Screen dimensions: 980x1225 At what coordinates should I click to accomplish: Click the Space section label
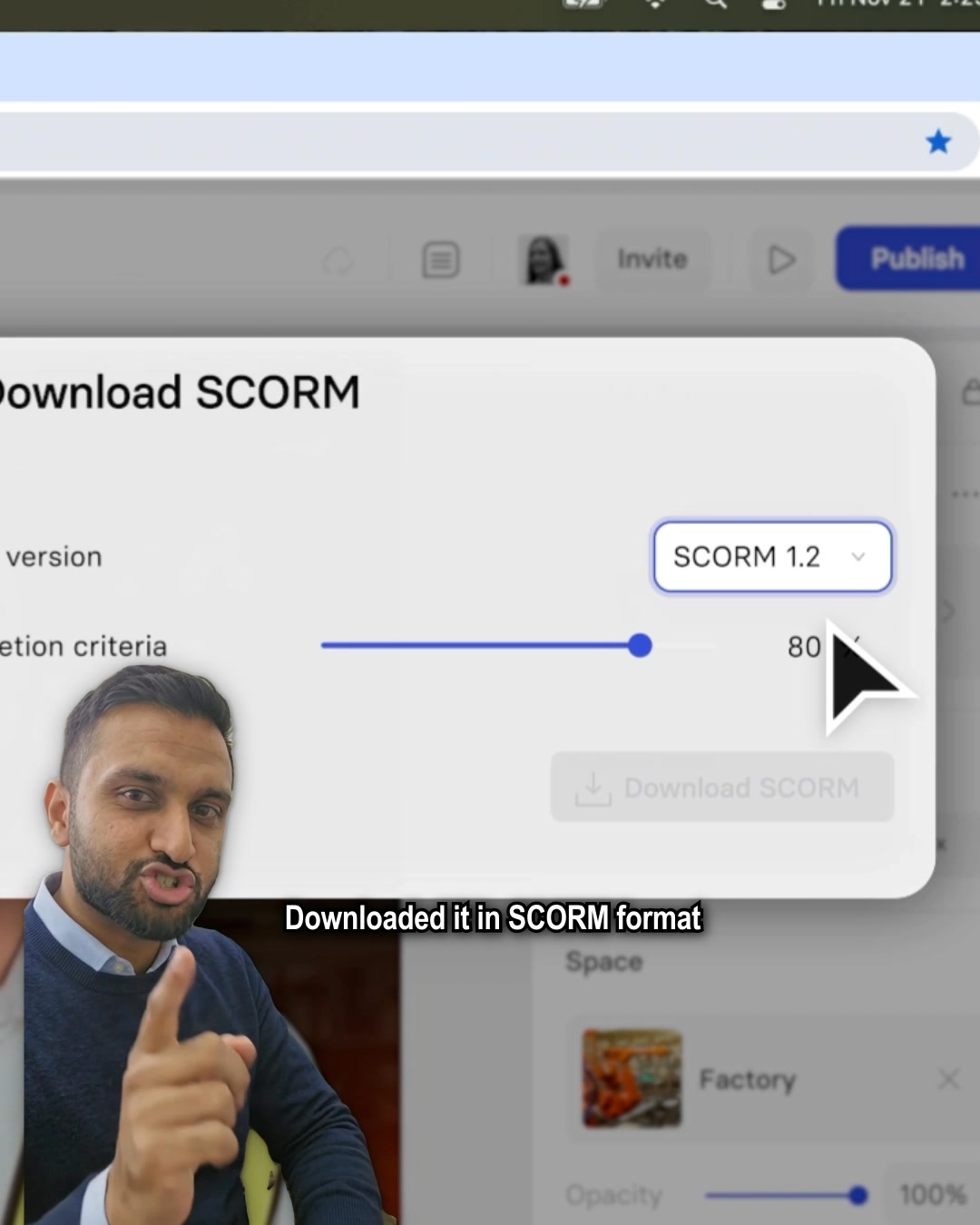(x=604, y=962)
